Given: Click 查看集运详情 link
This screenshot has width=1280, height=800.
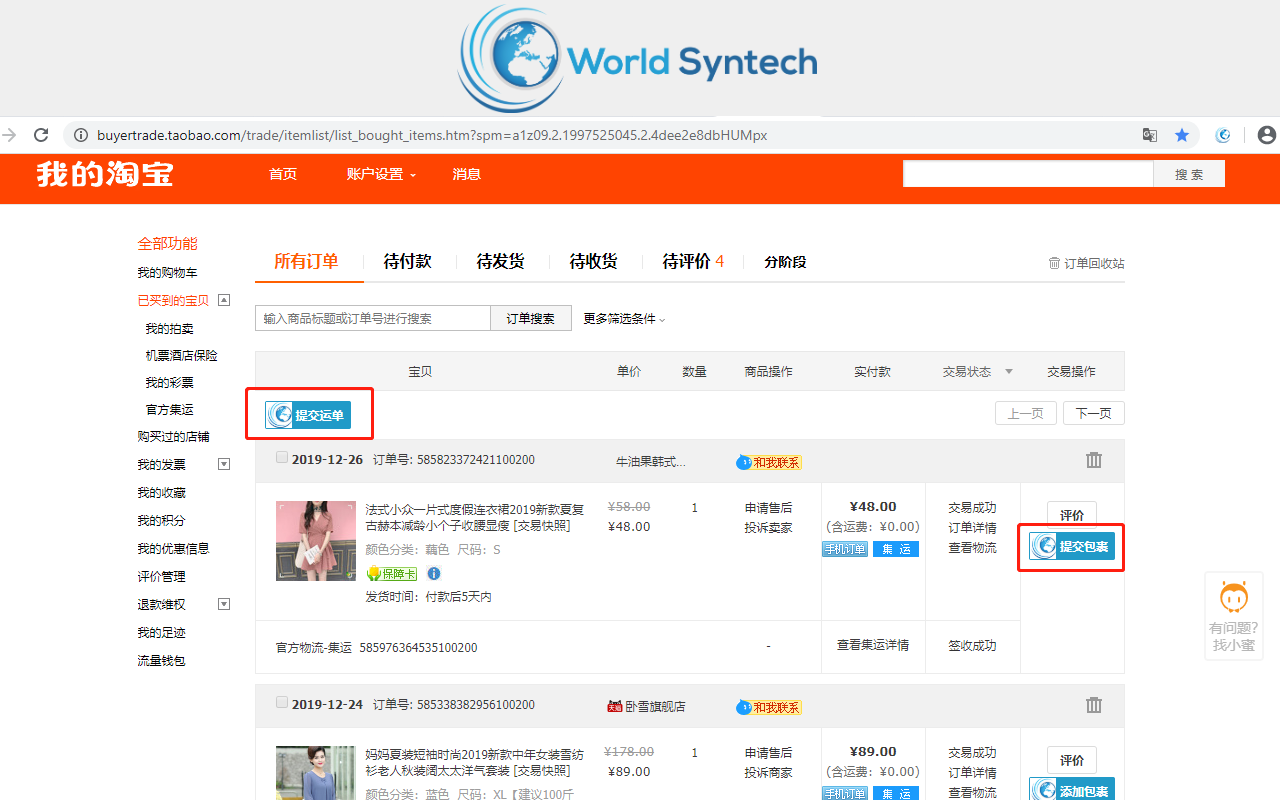Looking at the screenshot, I should 873,645.
